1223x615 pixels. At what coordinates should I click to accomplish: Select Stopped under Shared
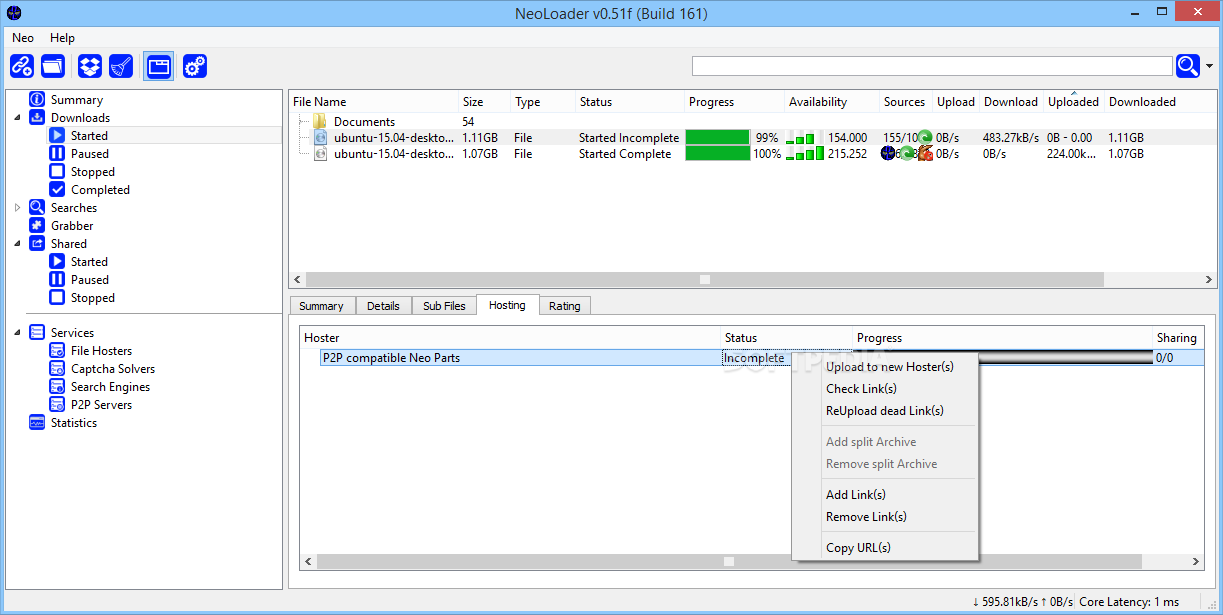click(93, 298)
